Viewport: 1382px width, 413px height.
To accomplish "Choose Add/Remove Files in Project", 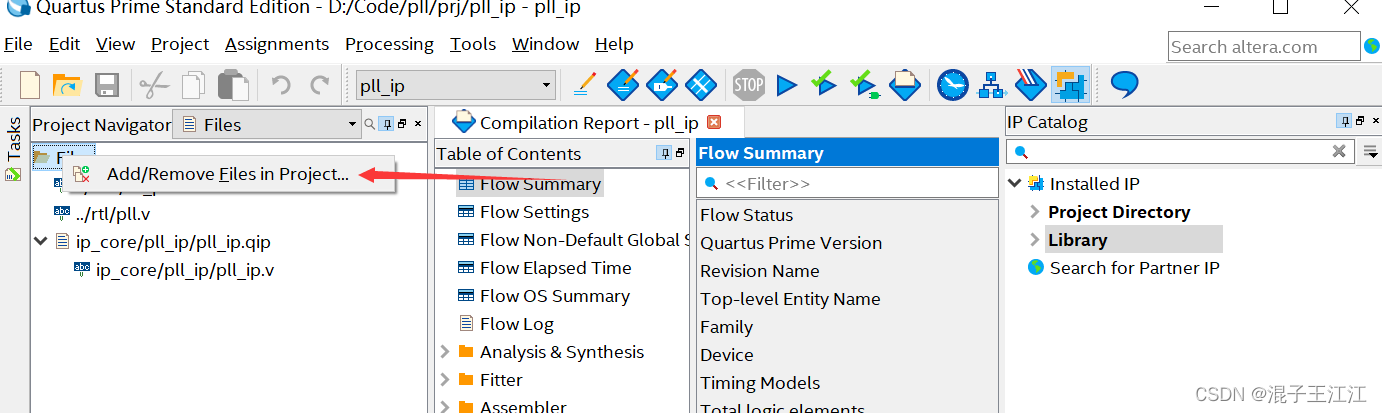I will click(x=229, y=174).
